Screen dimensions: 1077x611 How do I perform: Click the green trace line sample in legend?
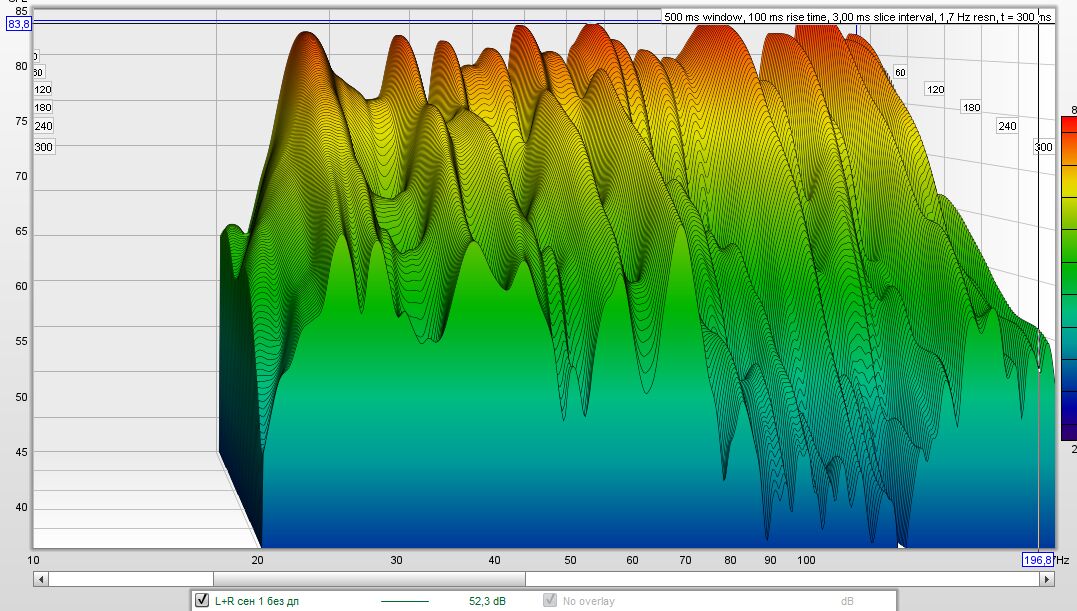pyautogui.click(x=404, y=602)
